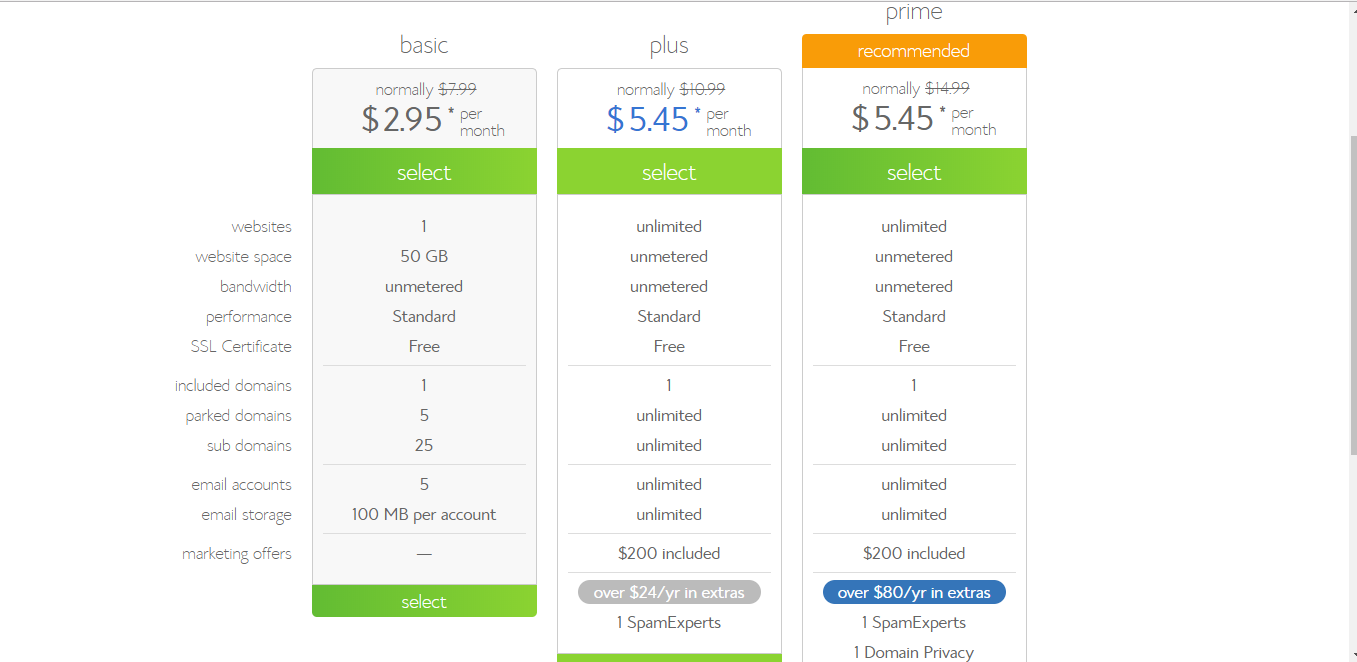1357x662 pixels.
Task: Click the email storage row label
Action: click(246, 515)
